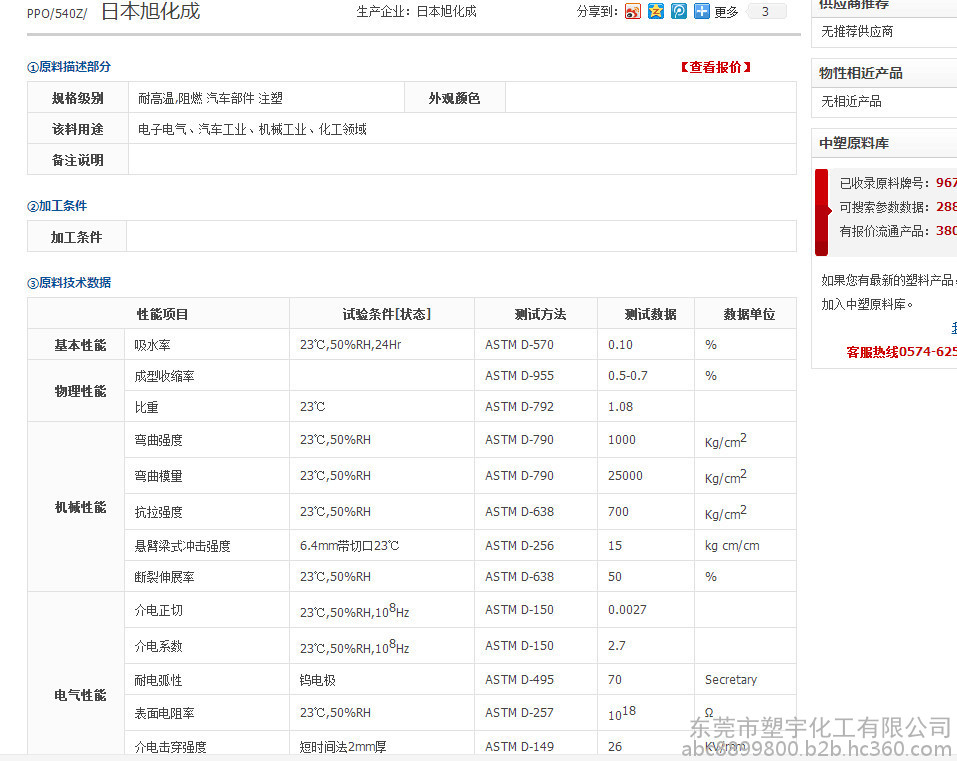Click the 客服热线 hotline number
Viewport: 957px width, 761px height.
click(901, 352)
